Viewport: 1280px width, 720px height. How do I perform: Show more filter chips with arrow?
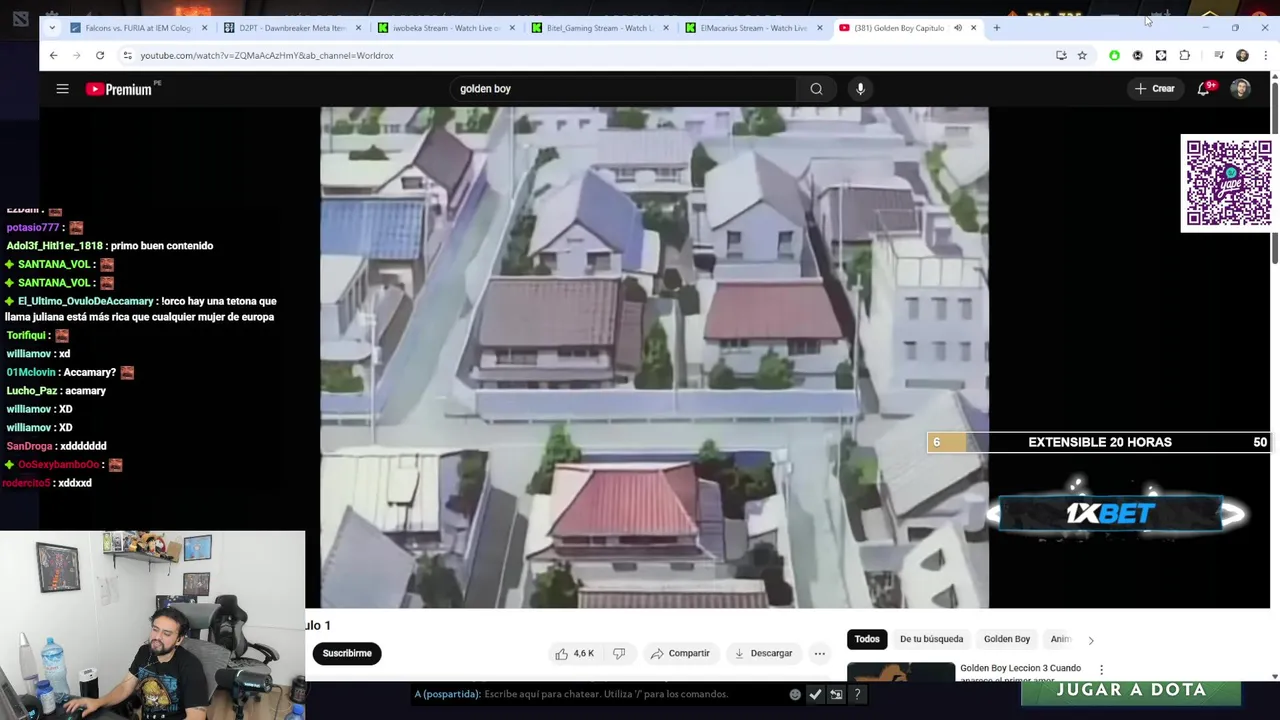coord(1090,640)
